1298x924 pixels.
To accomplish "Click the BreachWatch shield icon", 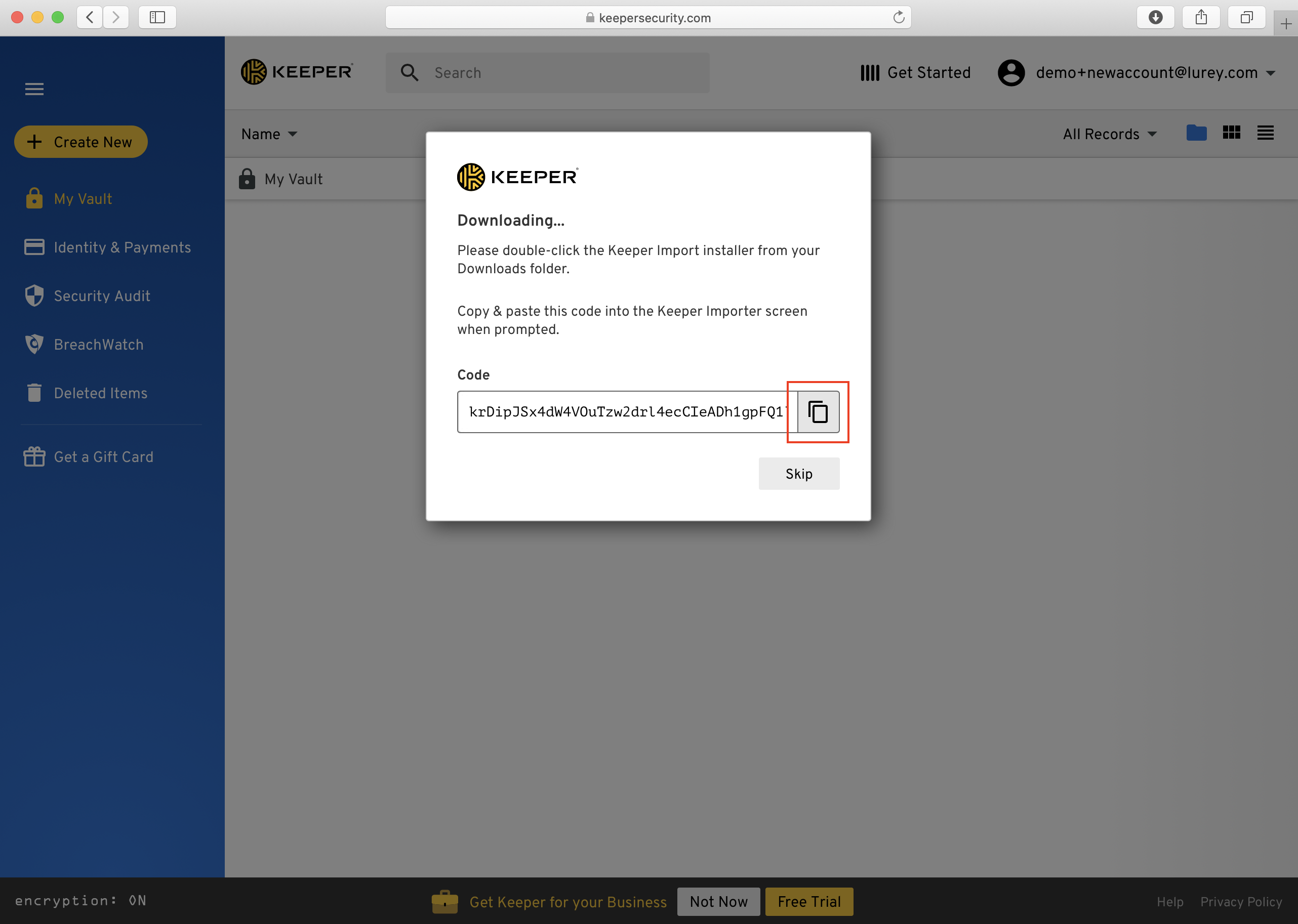I will pos(34,344).
